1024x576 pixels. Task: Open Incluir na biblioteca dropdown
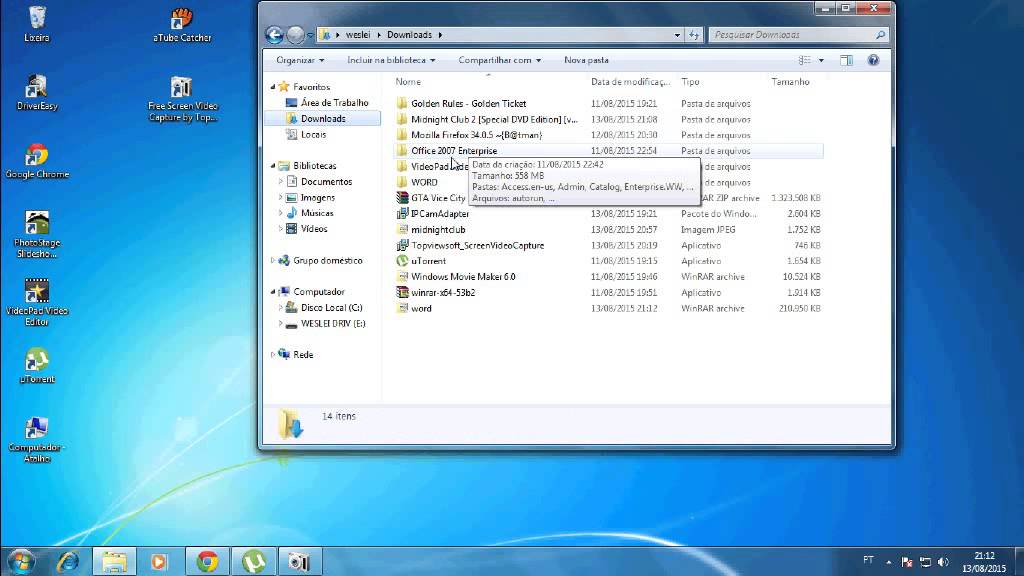tap(391, 60)
